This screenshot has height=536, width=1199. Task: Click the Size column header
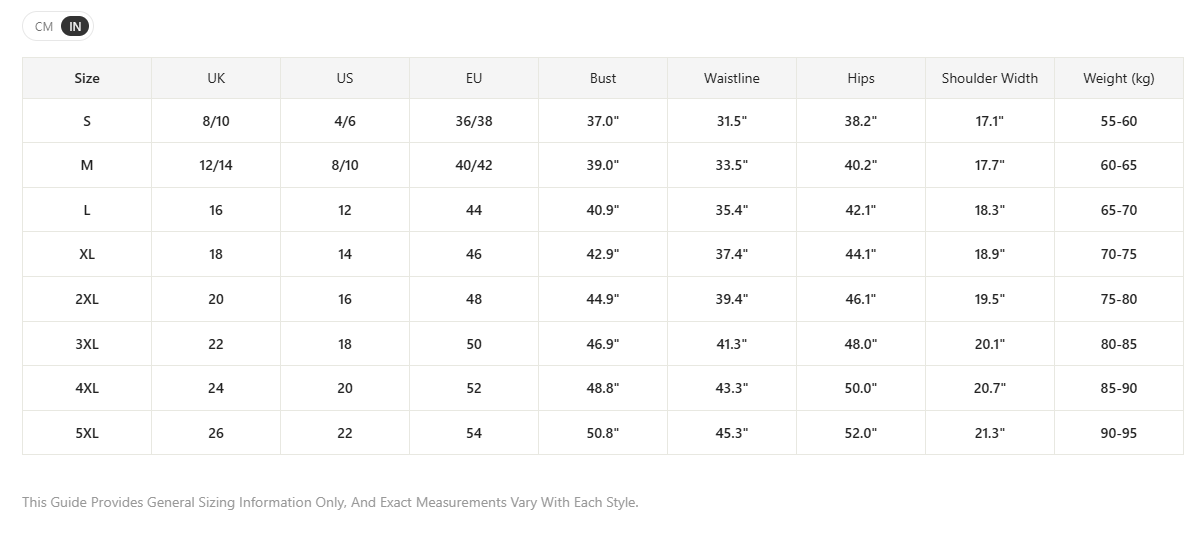[86, 78]
